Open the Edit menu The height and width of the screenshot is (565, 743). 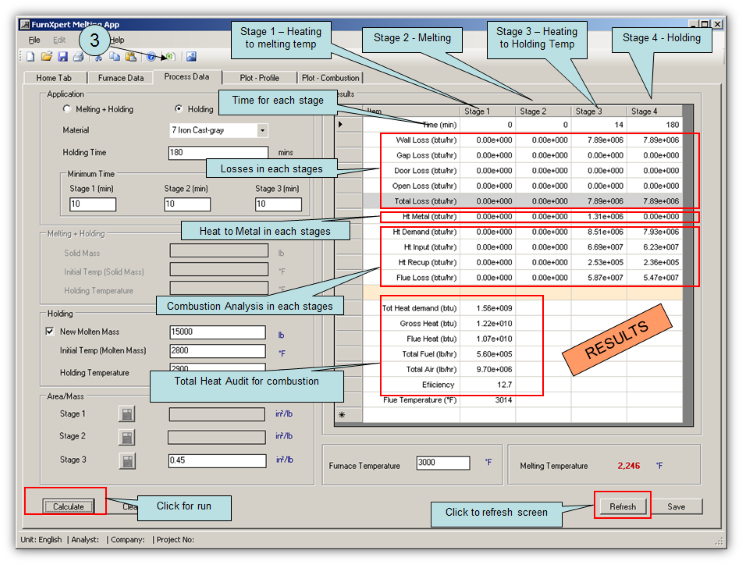tap(59, 40)
